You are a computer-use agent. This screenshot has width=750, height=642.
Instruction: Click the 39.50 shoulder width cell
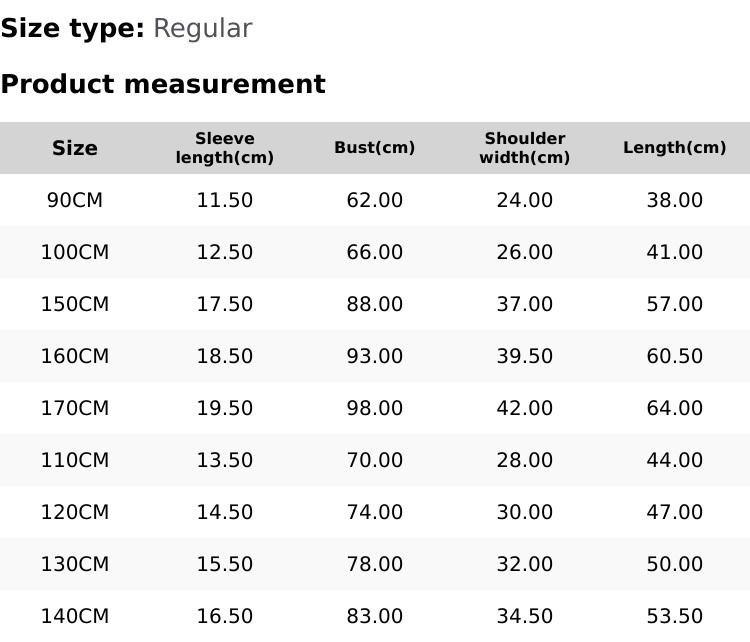[x=525, y=356]
